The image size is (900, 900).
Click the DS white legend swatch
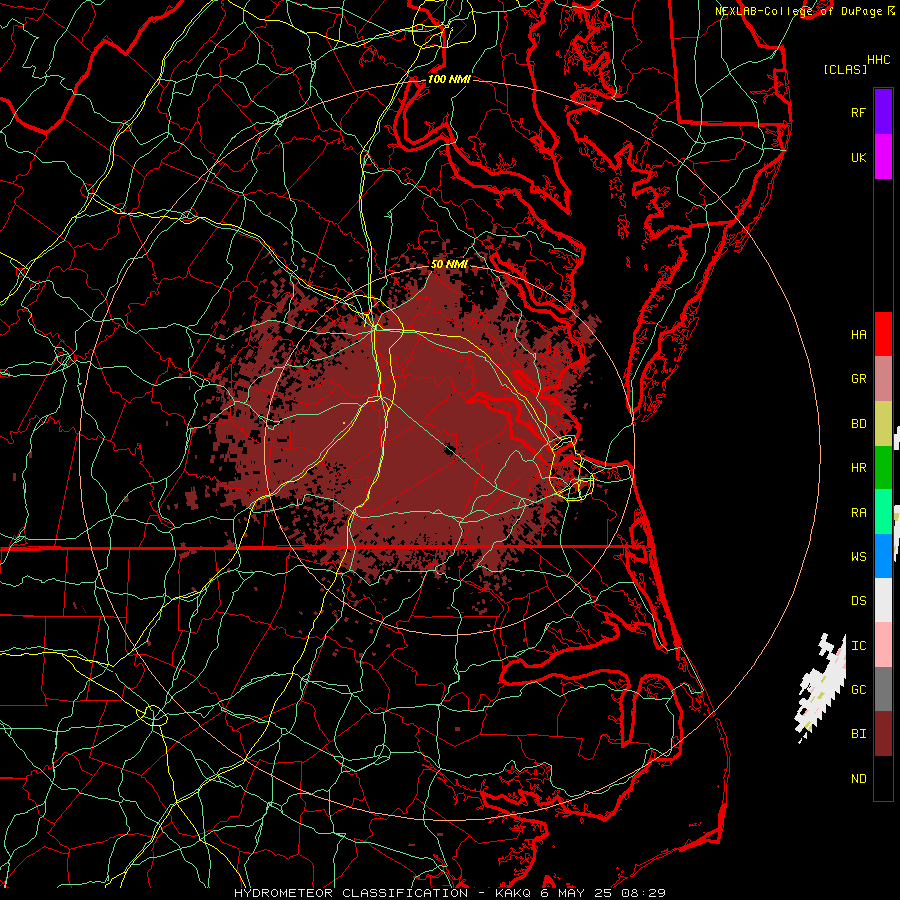883,600
